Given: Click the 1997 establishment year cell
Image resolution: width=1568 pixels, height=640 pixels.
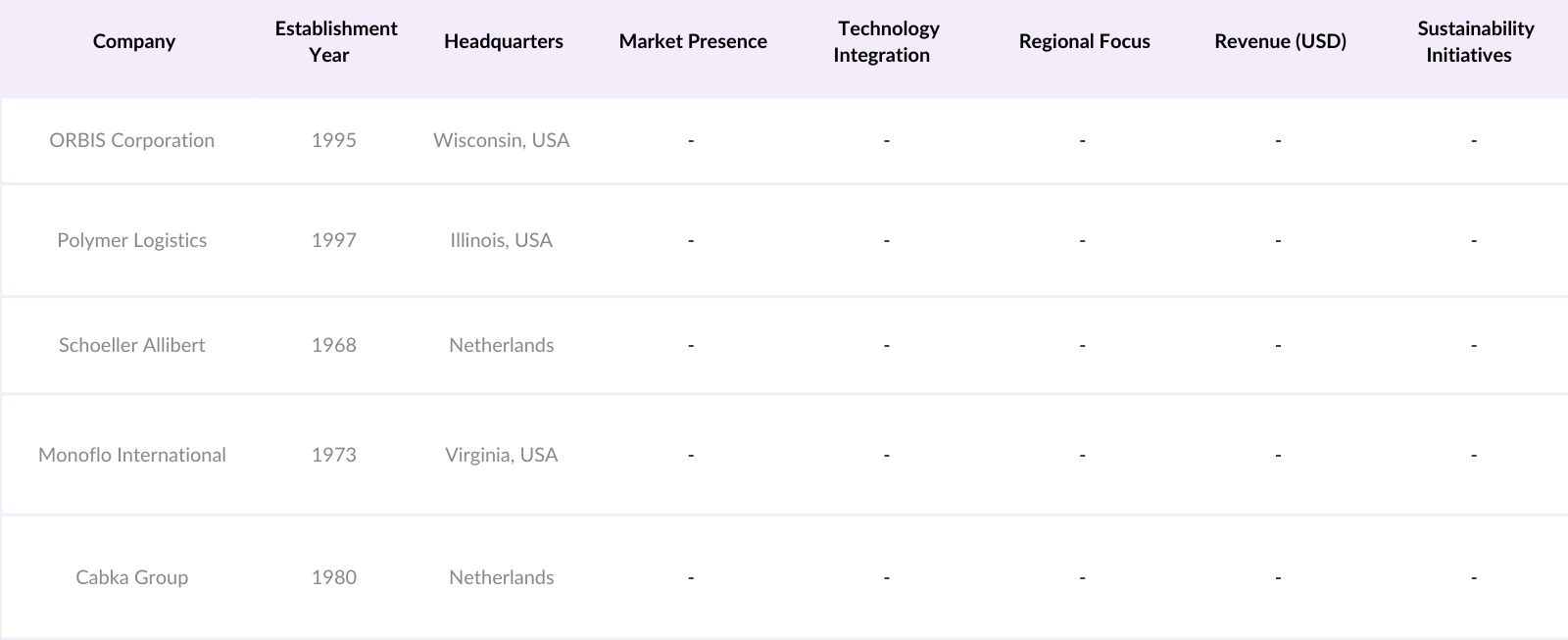Looking at the screenshot, I should [334, 240].
